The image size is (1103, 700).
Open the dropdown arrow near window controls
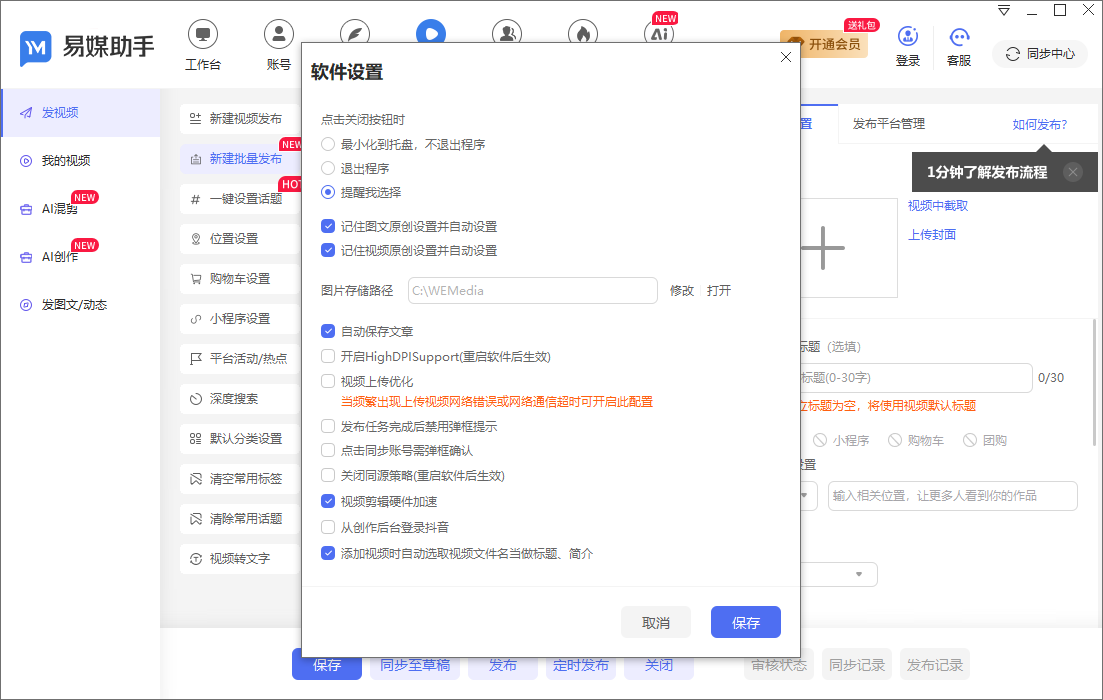coord(1003,9)
